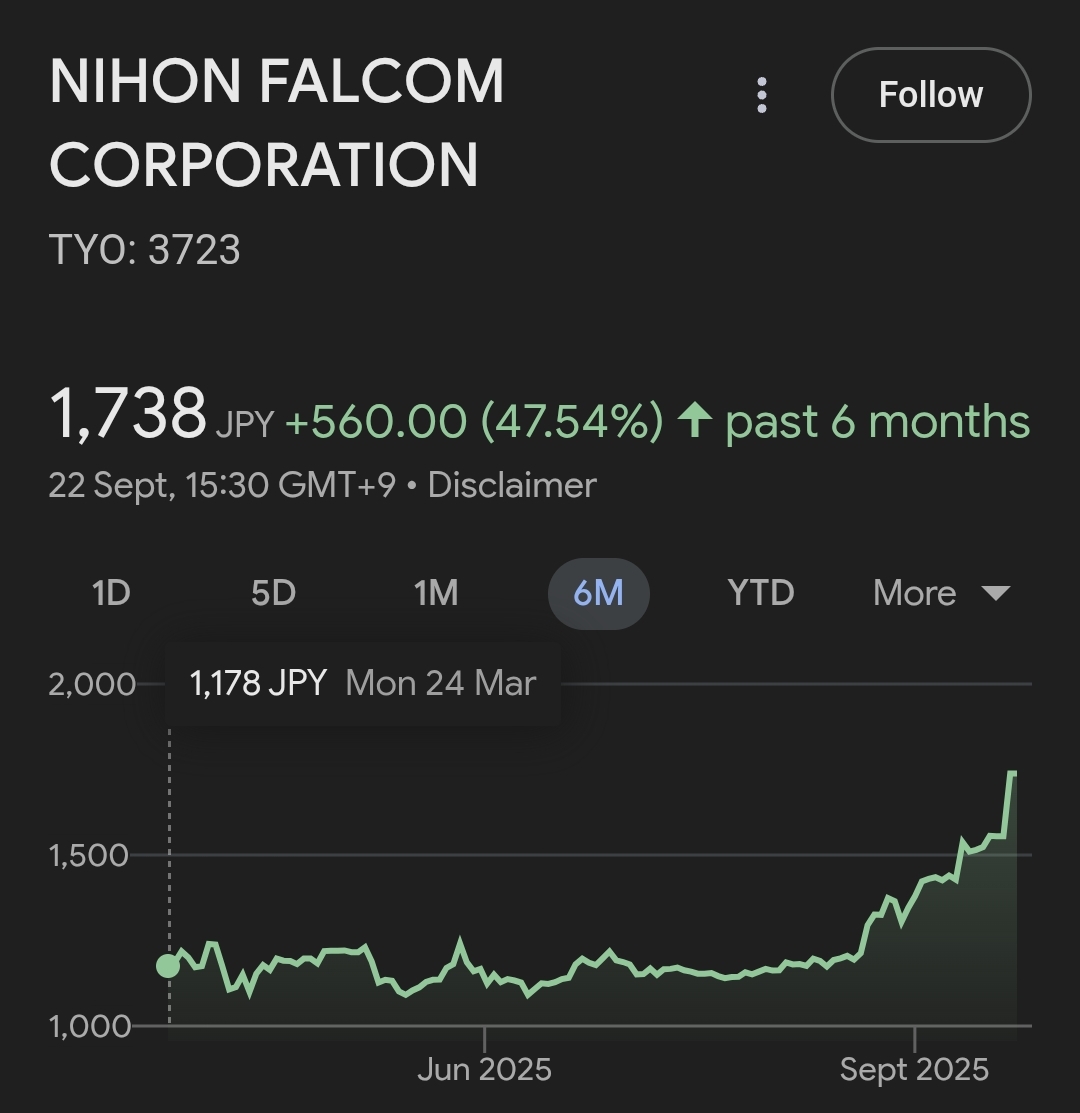Select the 1D time range tab
Image resolution: width=1080 pixels, height=1113 pixels.
click(x=111, y=593)
